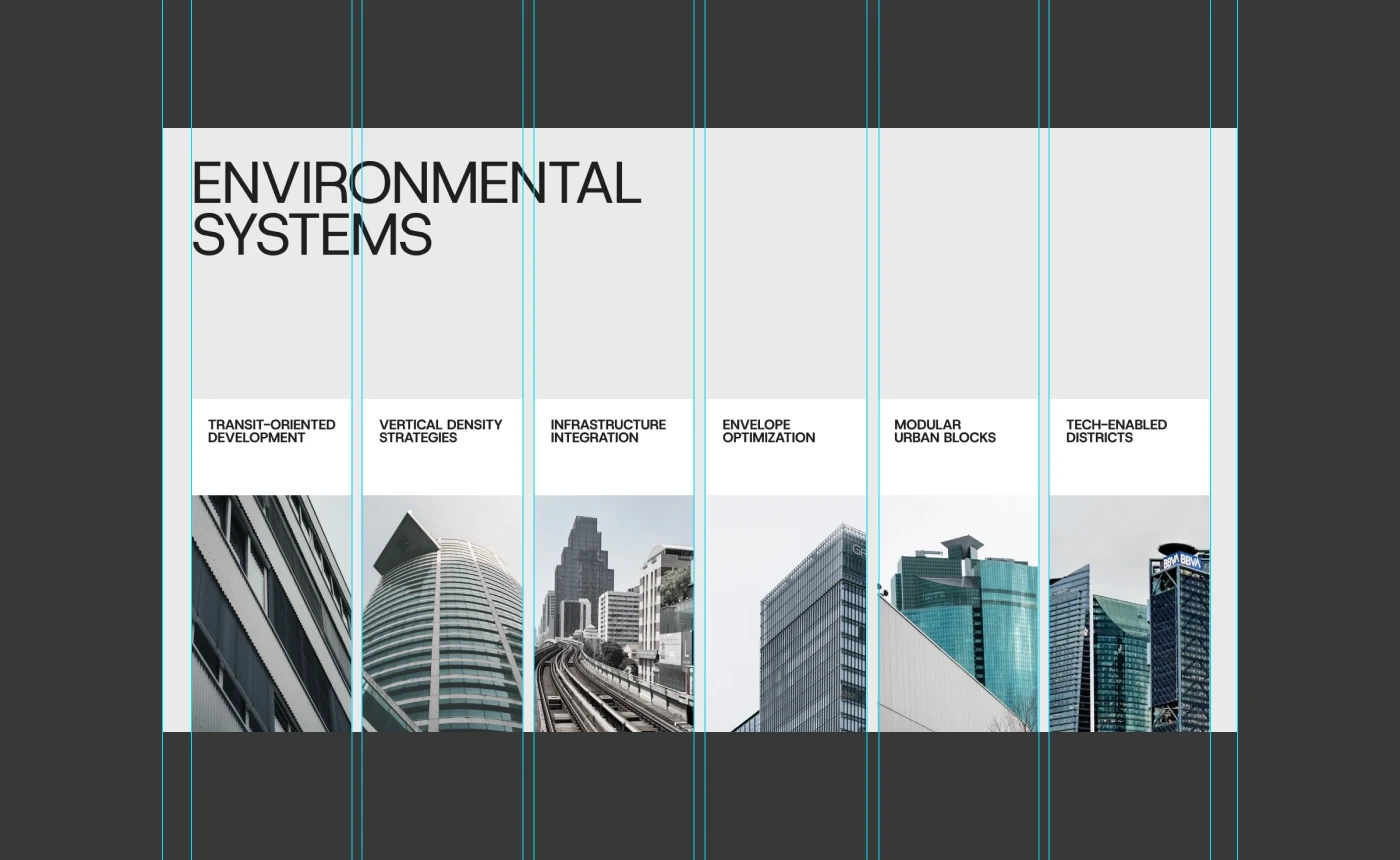Click the light gray area above TECH-ENABLED DISTRICTS
The height and width of the screenshot is (860, 1400).
point(1129,300)
